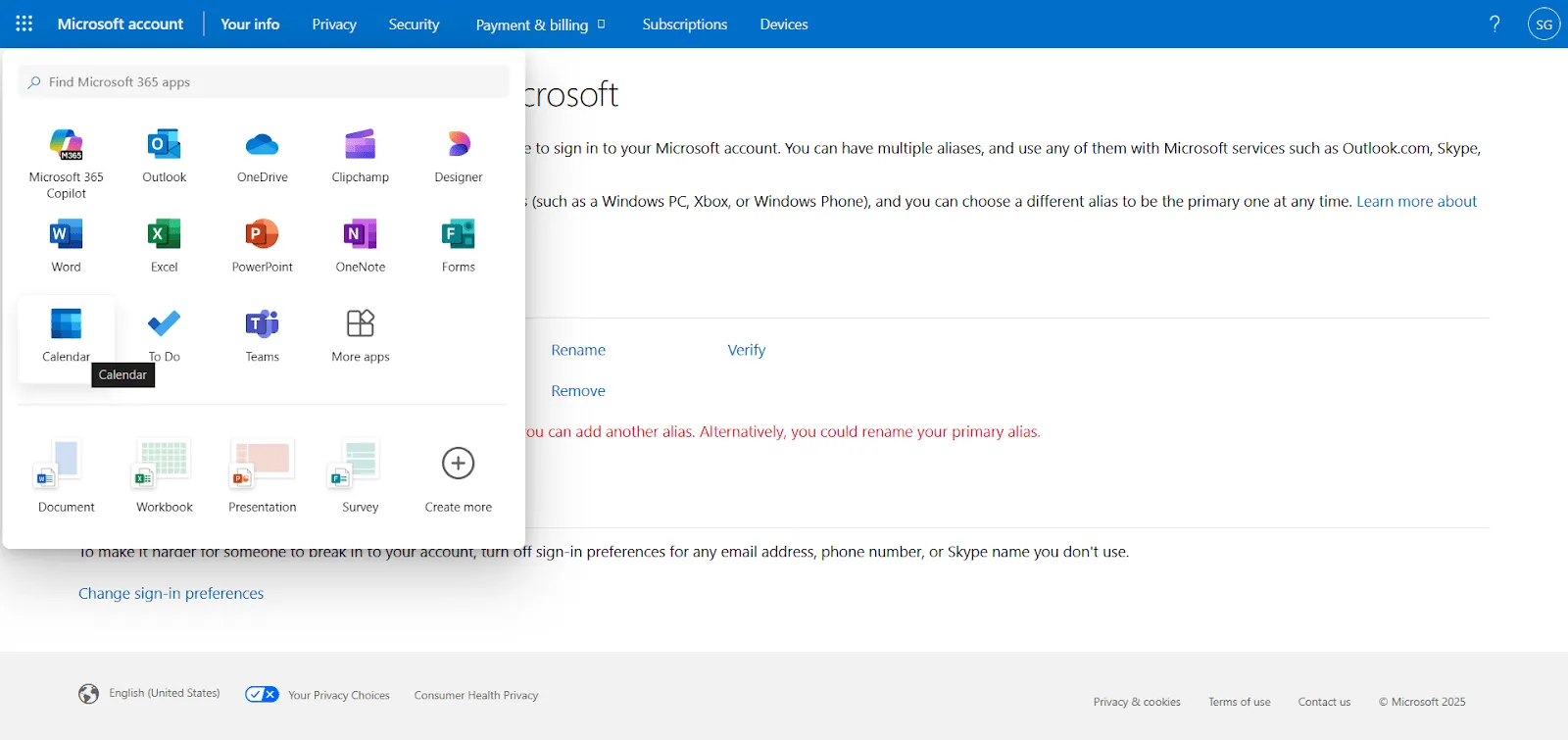Click the © Microsoft 2025 text
This screenshot has width=1568, height=740.
click(1422, 702)
